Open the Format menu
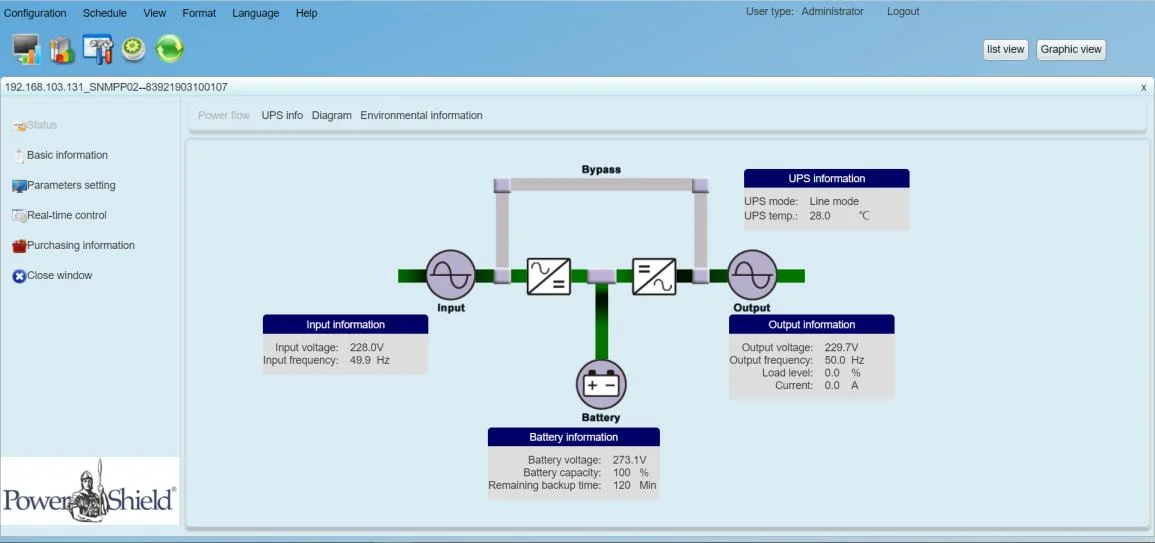Screen dimensions: 1155x543 [x=199, y=13]
